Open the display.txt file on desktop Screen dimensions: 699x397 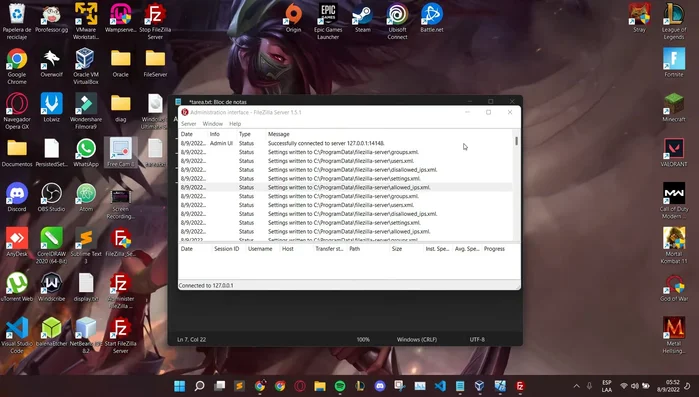coord(86,287)
